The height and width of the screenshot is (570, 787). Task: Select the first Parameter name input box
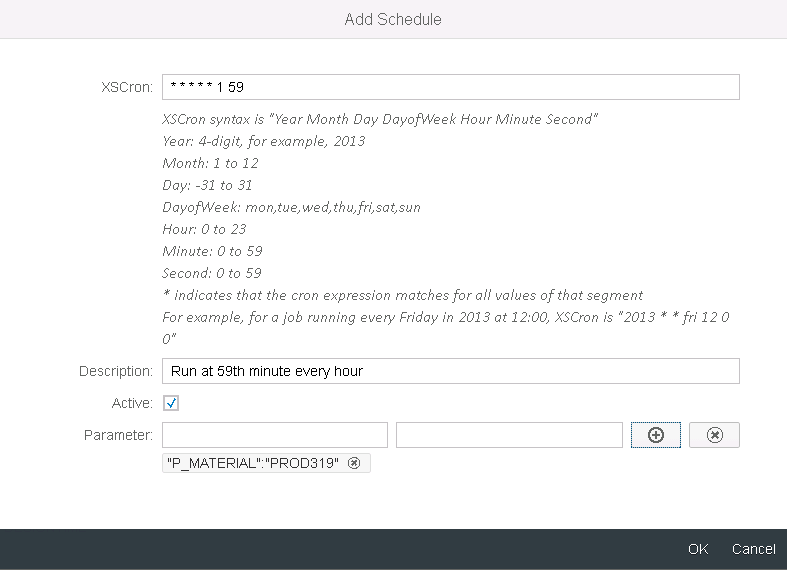[x=275, y=435]
